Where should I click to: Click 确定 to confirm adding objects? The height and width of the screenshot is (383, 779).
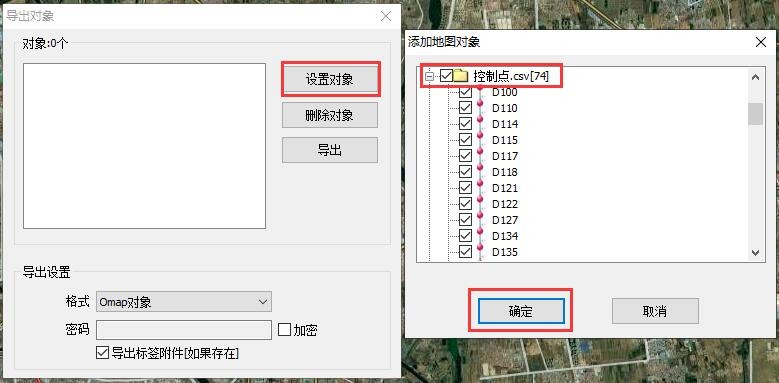(521, 311)
